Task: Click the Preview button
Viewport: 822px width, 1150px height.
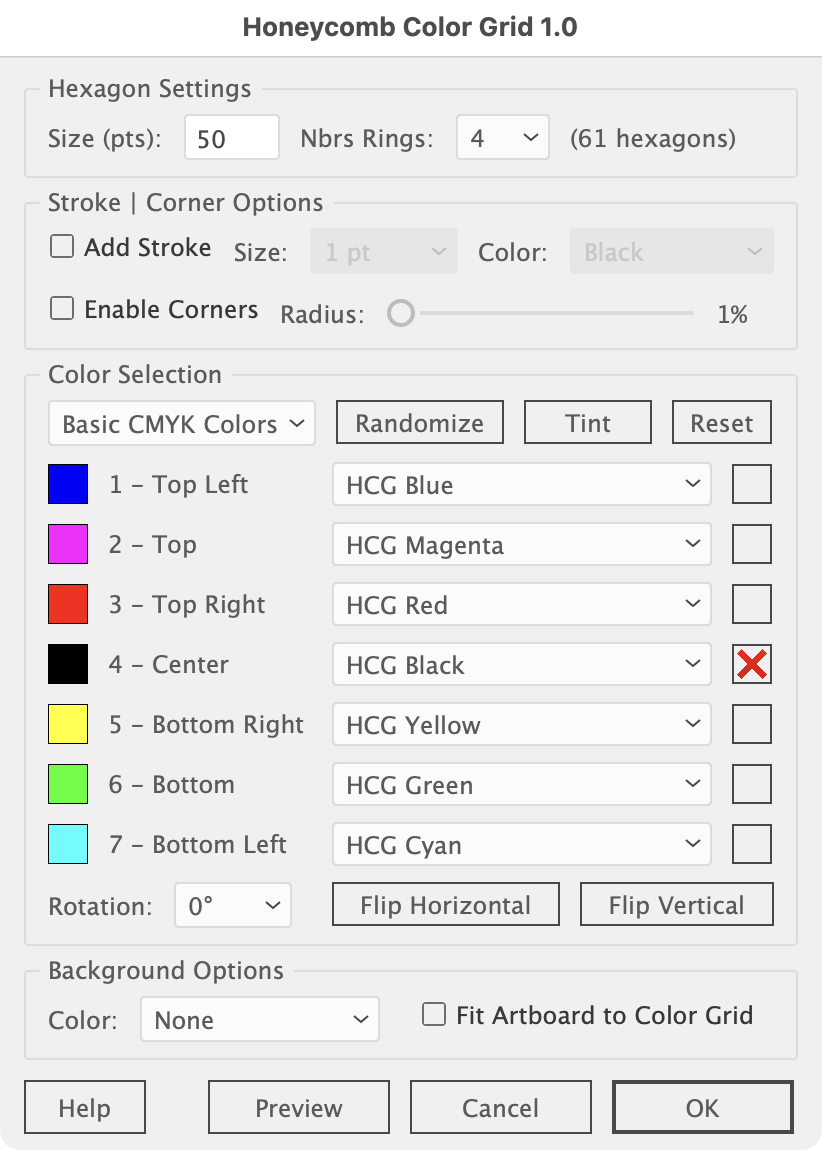Action: [x=298, y=1108]
